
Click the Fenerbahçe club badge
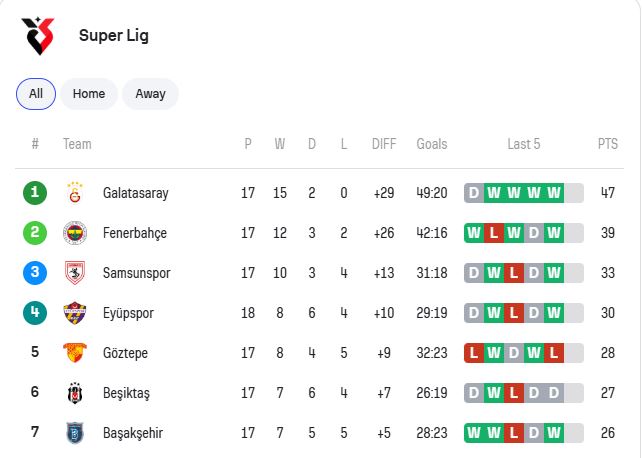(75, 233)
